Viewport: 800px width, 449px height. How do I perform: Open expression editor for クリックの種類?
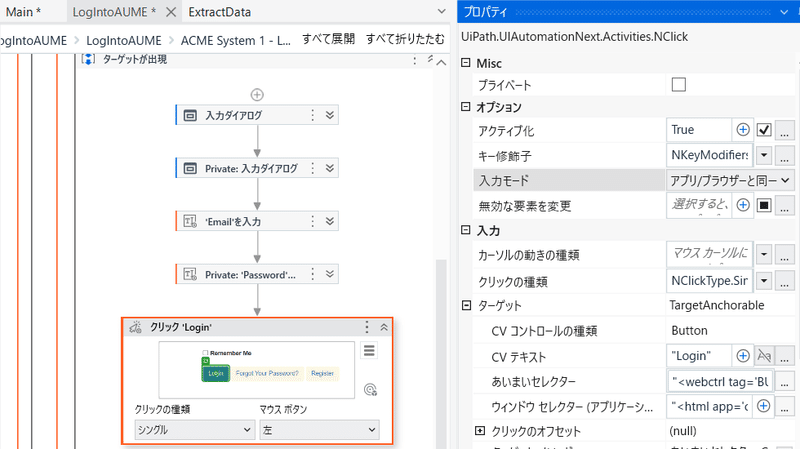[x=785, y=281]
